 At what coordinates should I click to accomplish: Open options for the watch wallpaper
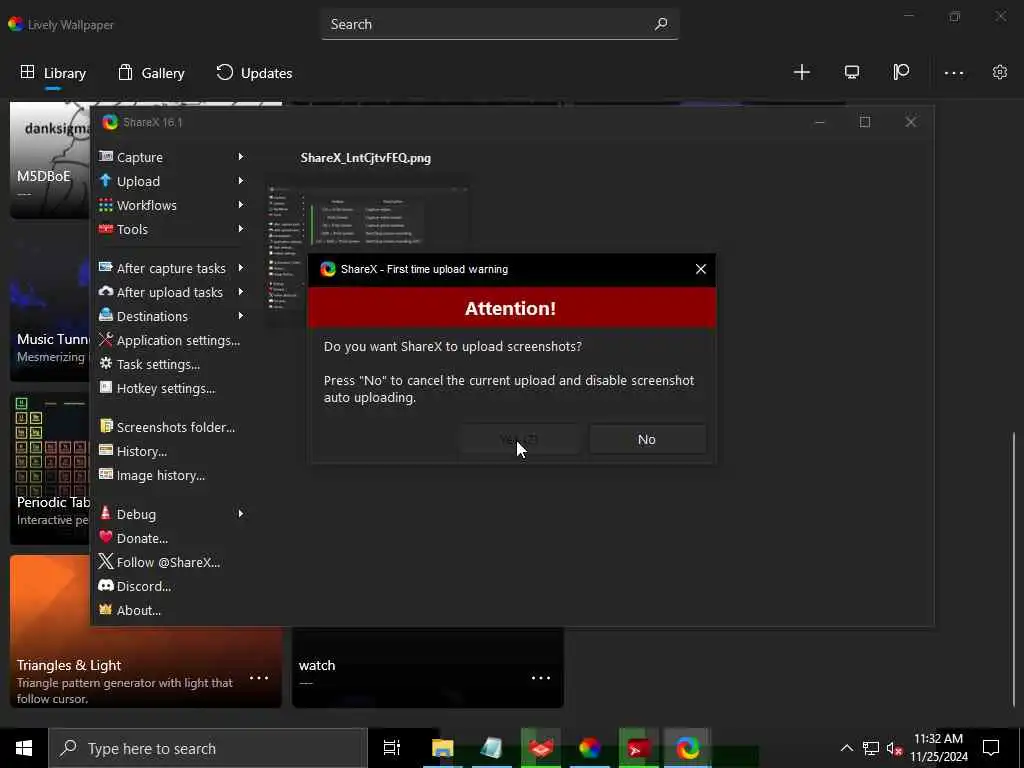click(541, 678)
